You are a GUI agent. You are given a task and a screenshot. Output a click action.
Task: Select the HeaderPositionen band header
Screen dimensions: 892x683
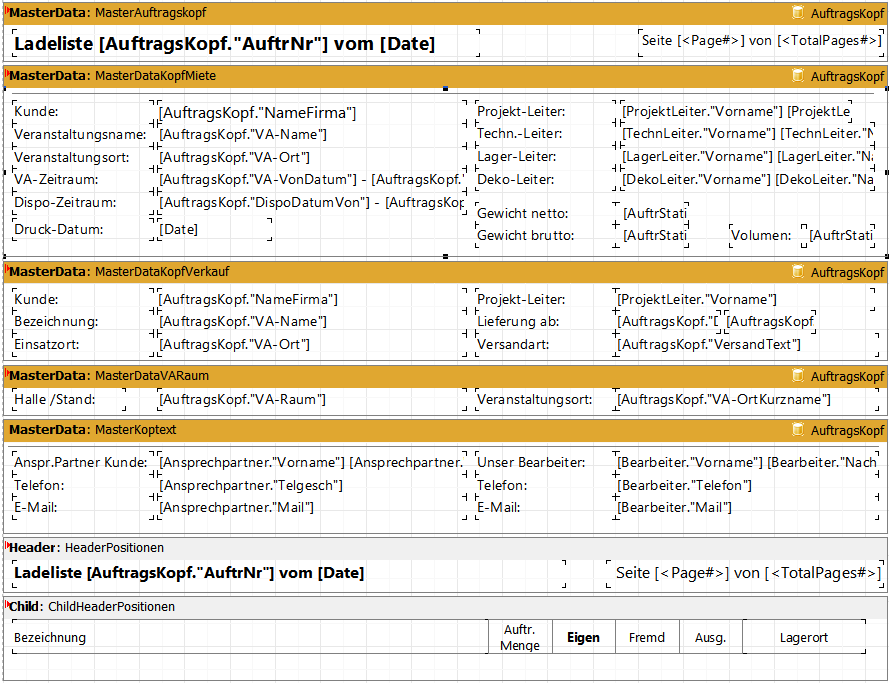(445, 548)
